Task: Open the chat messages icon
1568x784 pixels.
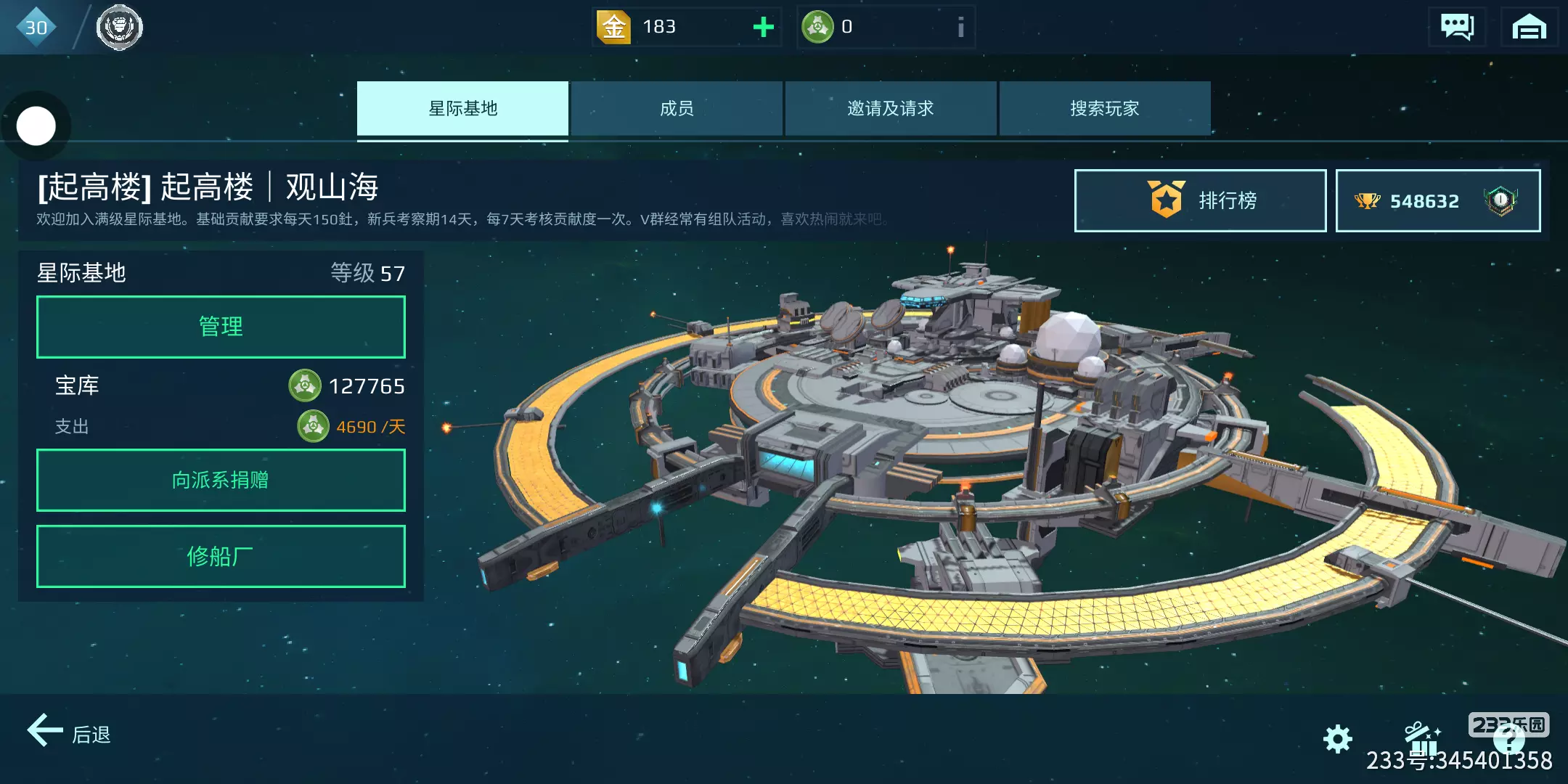Action: point(1456,28)
